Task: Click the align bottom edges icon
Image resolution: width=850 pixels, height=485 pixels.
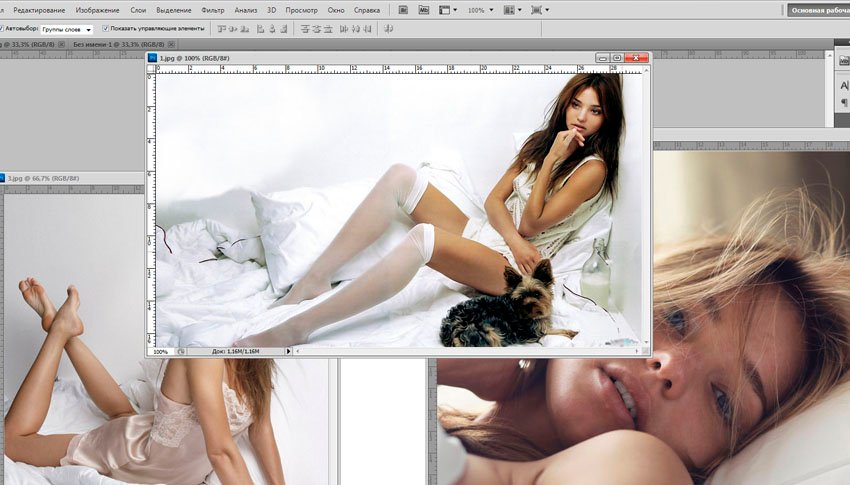Action: [x=244, y=29]
